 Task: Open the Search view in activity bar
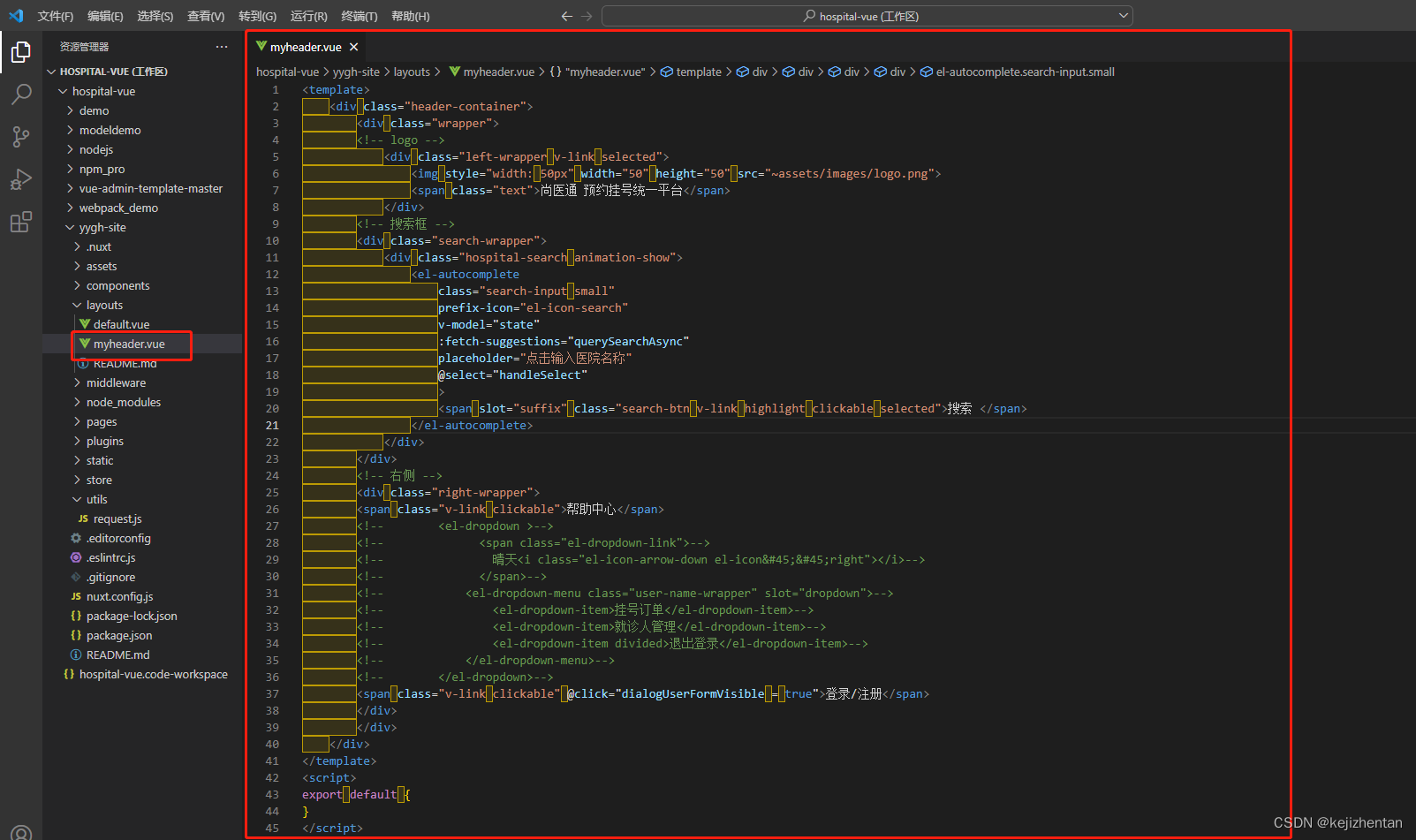pos(21,95)
